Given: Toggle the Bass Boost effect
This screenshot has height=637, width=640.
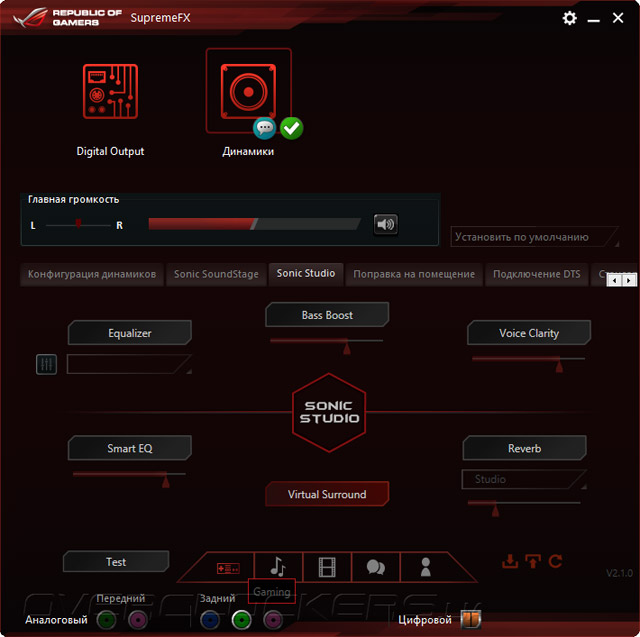Looking at the screenshot, I should (x=327, y=315).
